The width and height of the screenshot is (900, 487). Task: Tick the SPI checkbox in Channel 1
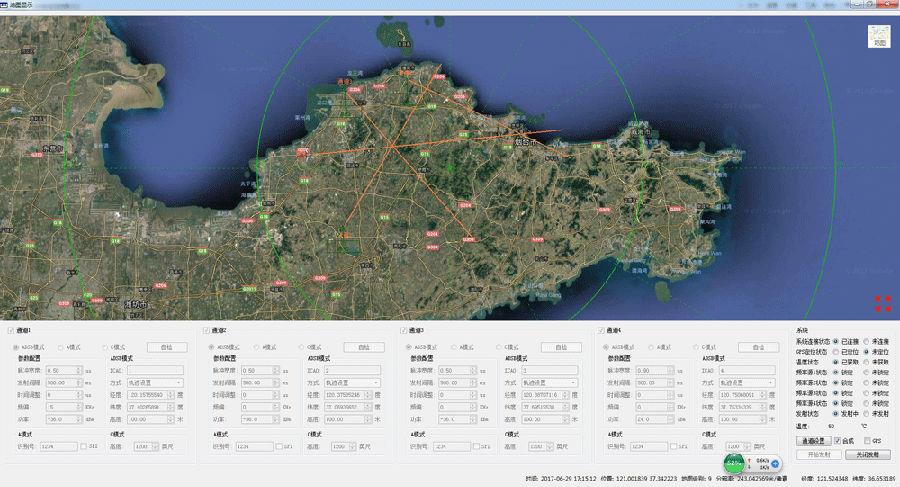tap(84, 446)
